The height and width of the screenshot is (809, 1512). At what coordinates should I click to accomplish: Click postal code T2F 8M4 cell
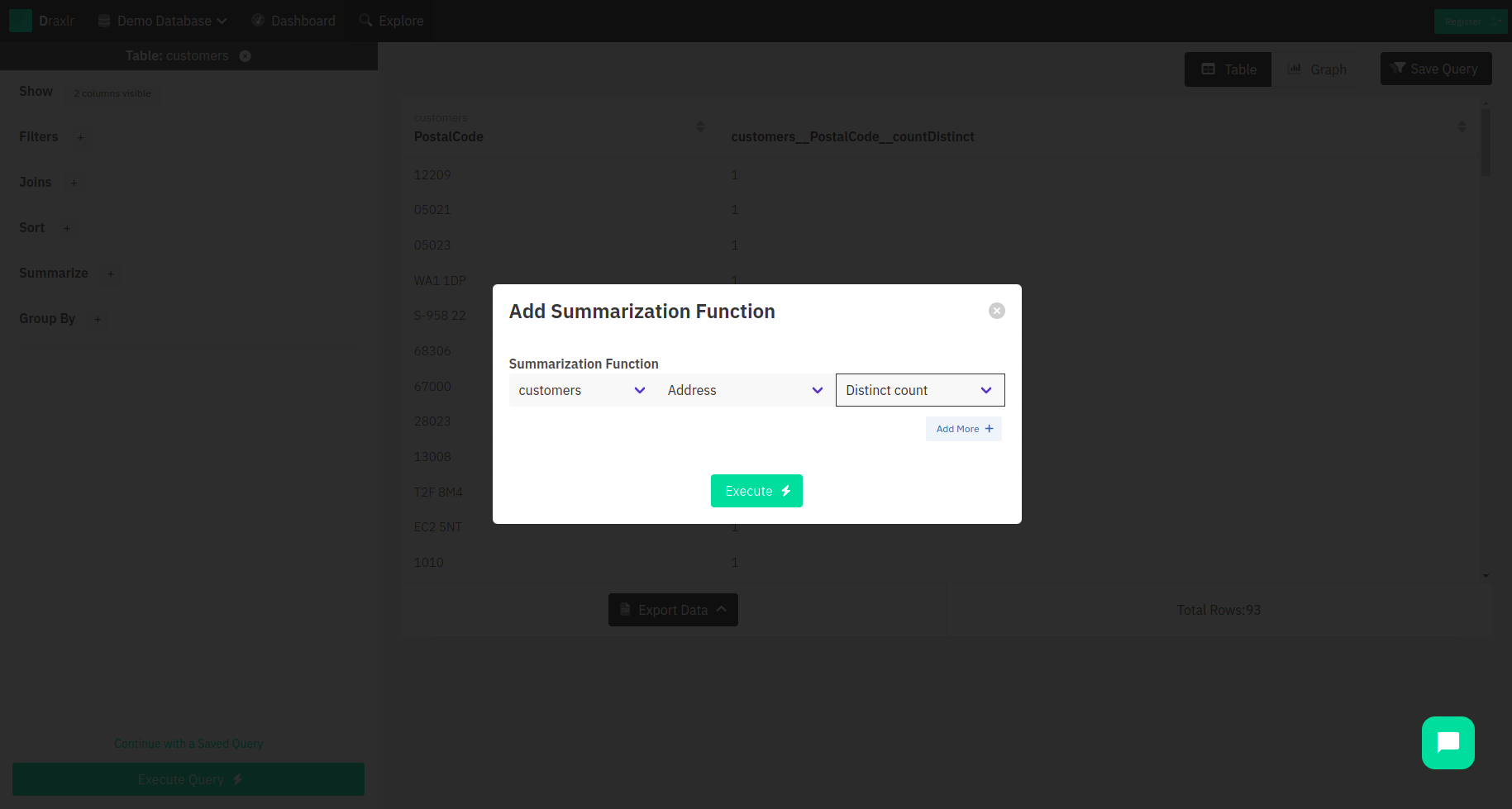click(438, 493)
